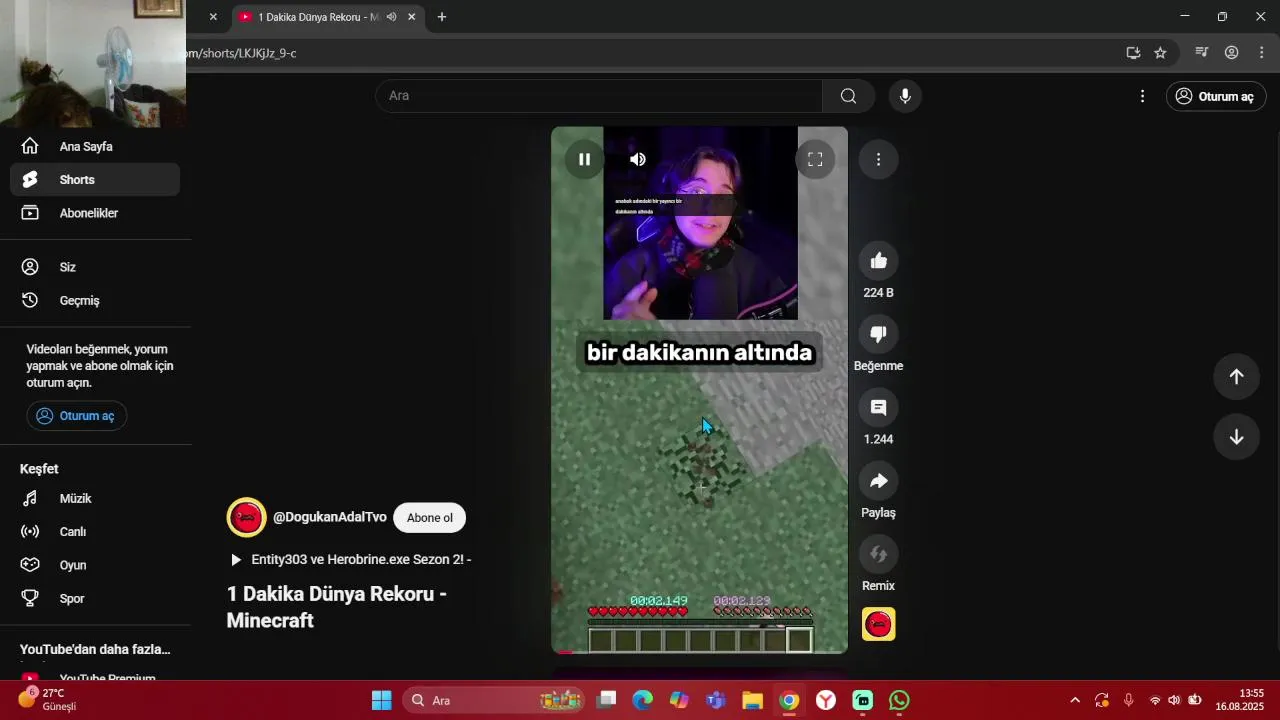Open WhatsApp from taskbar
Screen dimensions: 1280x720
click(899, 700)
